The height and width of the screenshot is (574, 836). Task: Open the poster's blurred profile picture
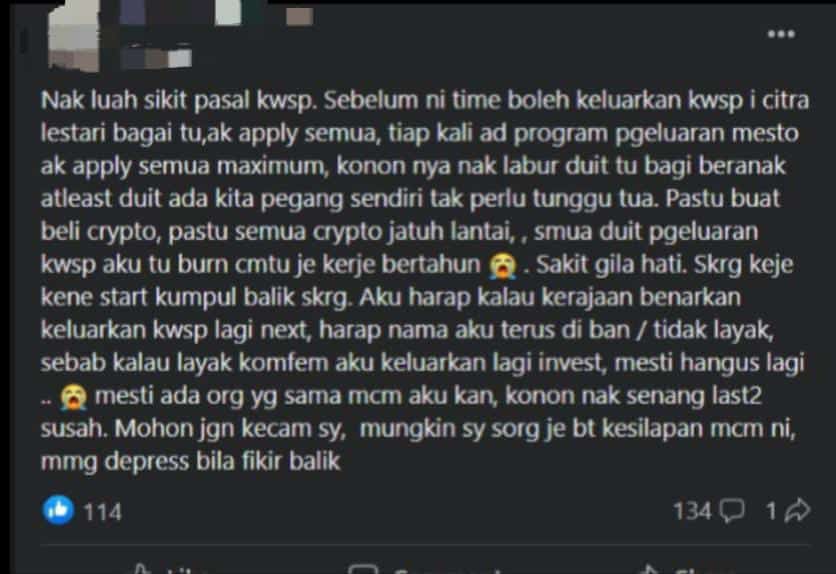pyautogui.click(x=74, y=36)
